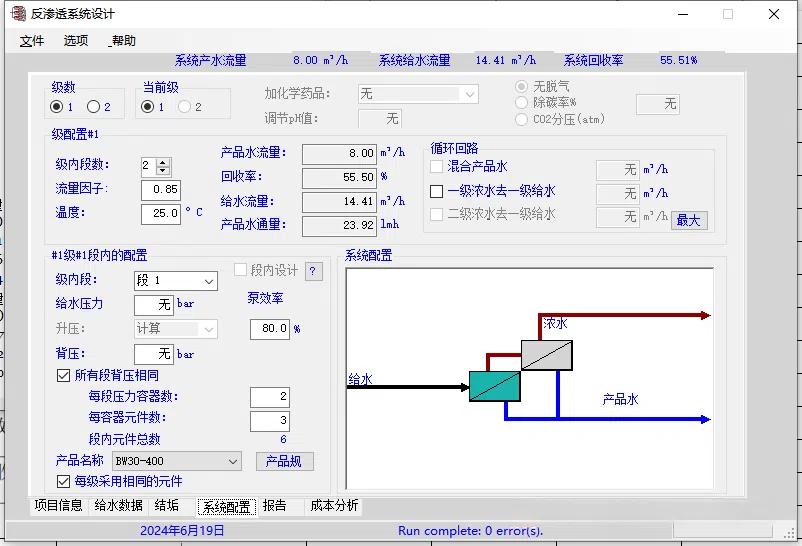This screenshot has width=802, height=546.
Task: Toggle 混合产品水 checkbox
Action: (436, 167)
